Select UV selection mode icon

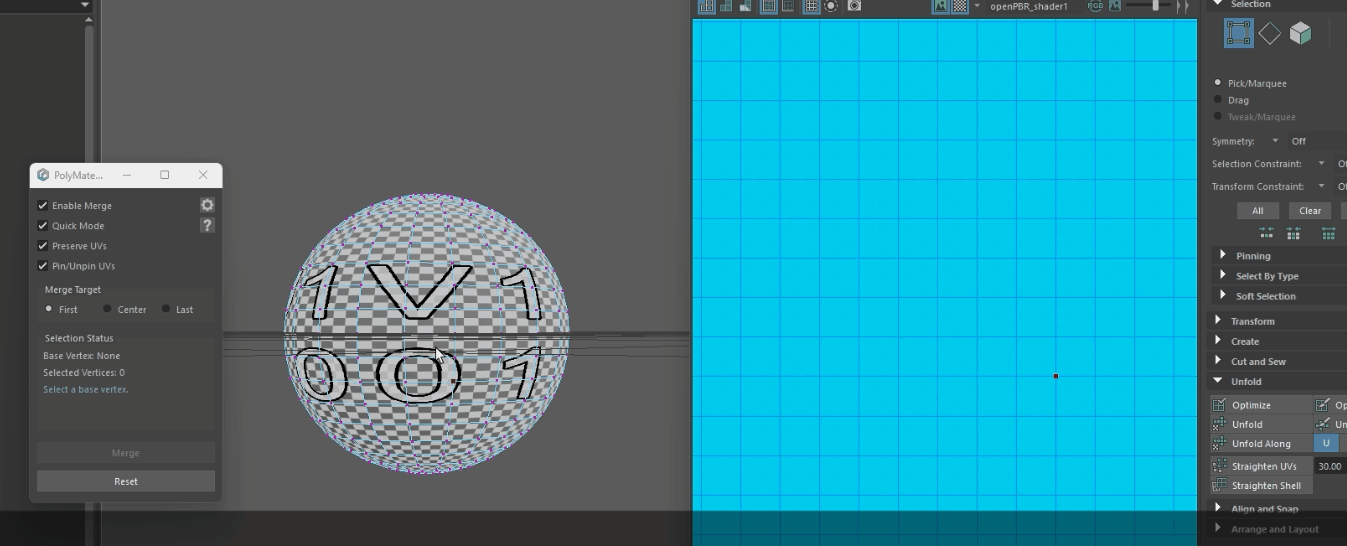pos(1239,33)
